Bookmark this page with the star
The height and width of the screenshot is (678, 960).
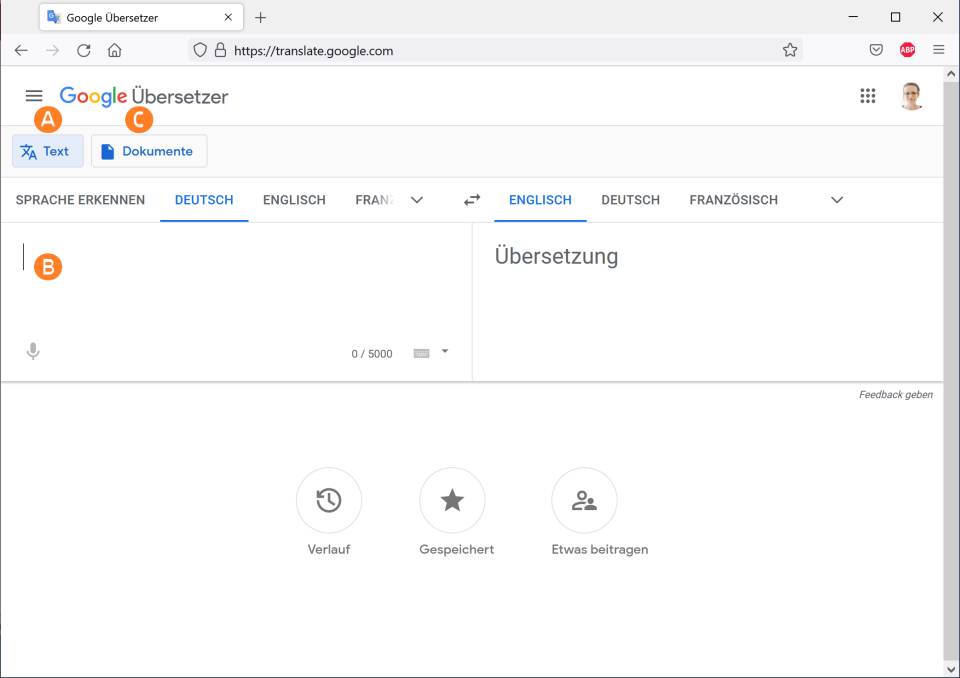790,50
